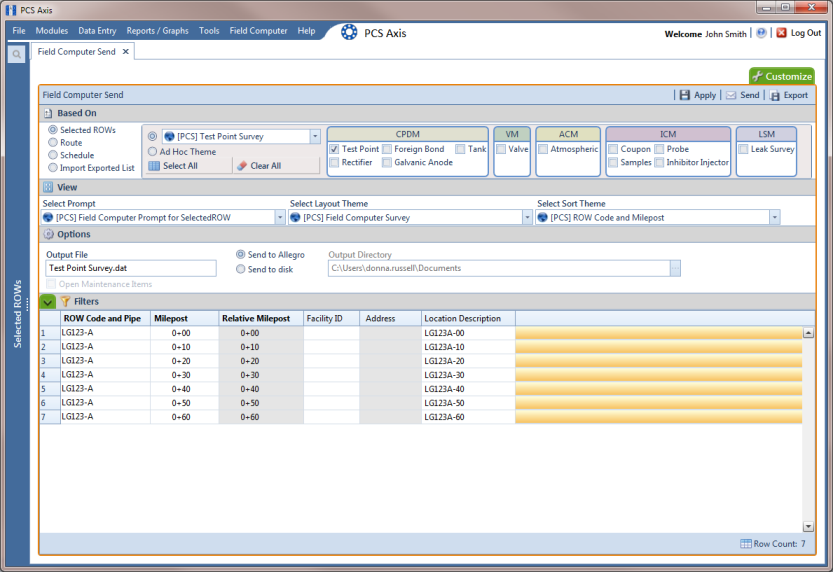Open the Help menu
The width and height of the screenshot is (833, 572).
click(x=306, y=31)
